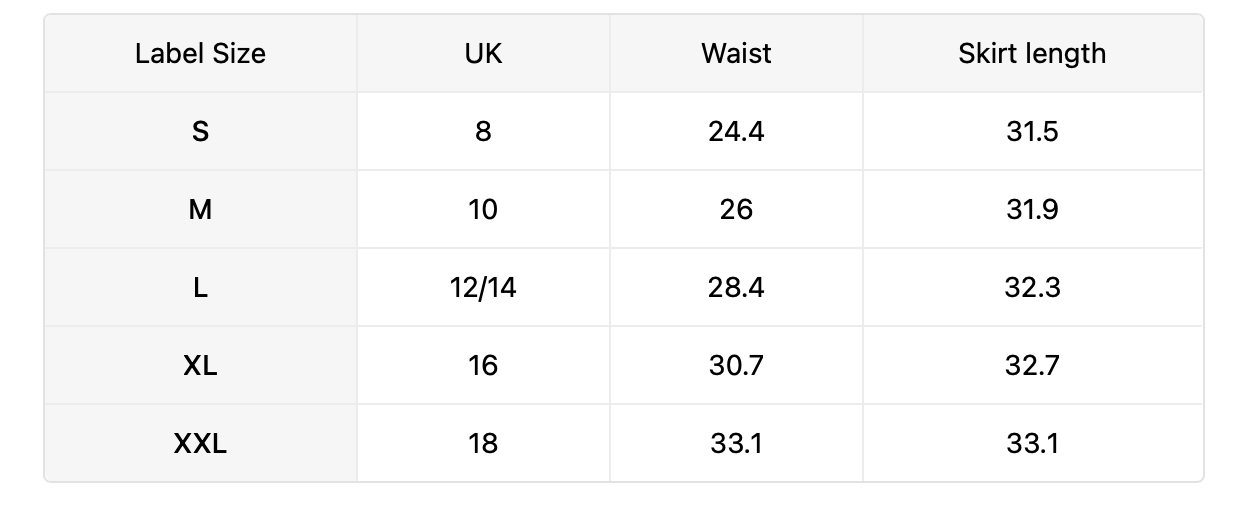This screenshot has width=1234, height=510.
Task: Click skirt length value 31.5
Action: pos(1033,131)
